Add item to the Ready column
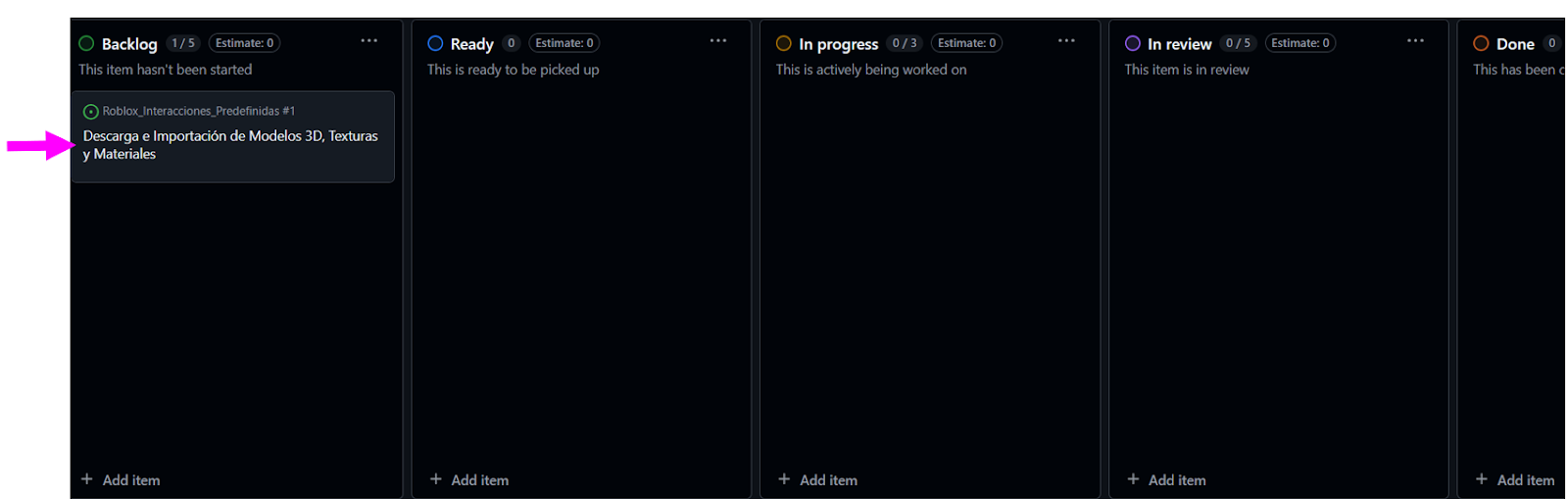 [469, 479]
